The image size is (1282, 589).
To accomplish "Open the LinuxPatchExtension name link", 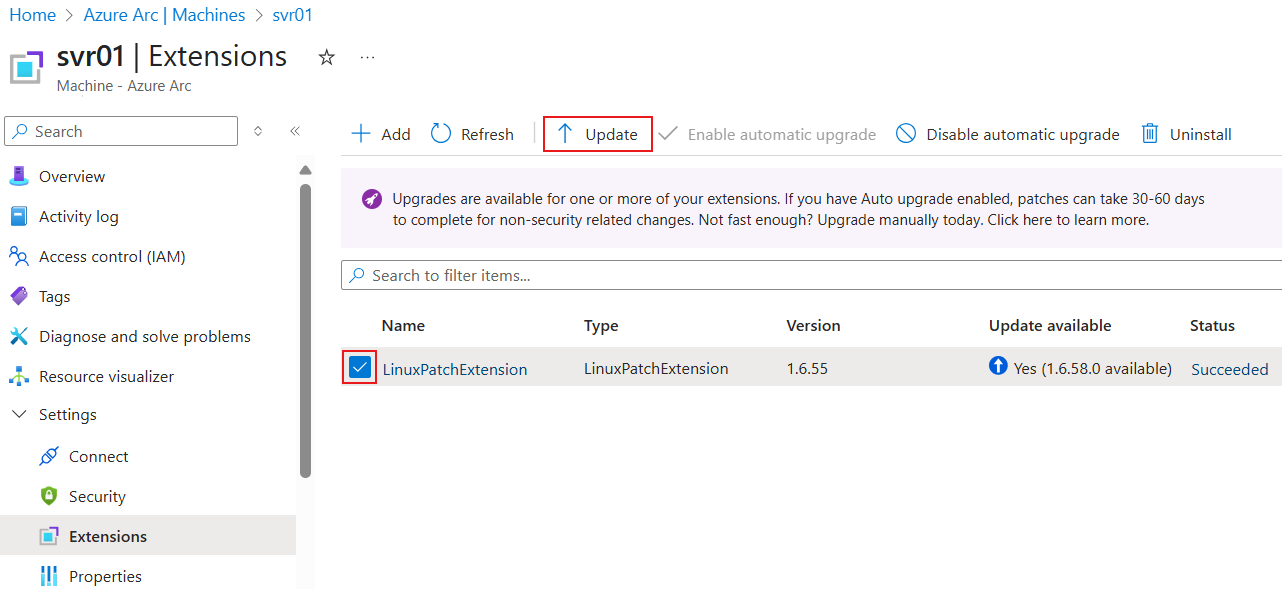I will (455, 369).
